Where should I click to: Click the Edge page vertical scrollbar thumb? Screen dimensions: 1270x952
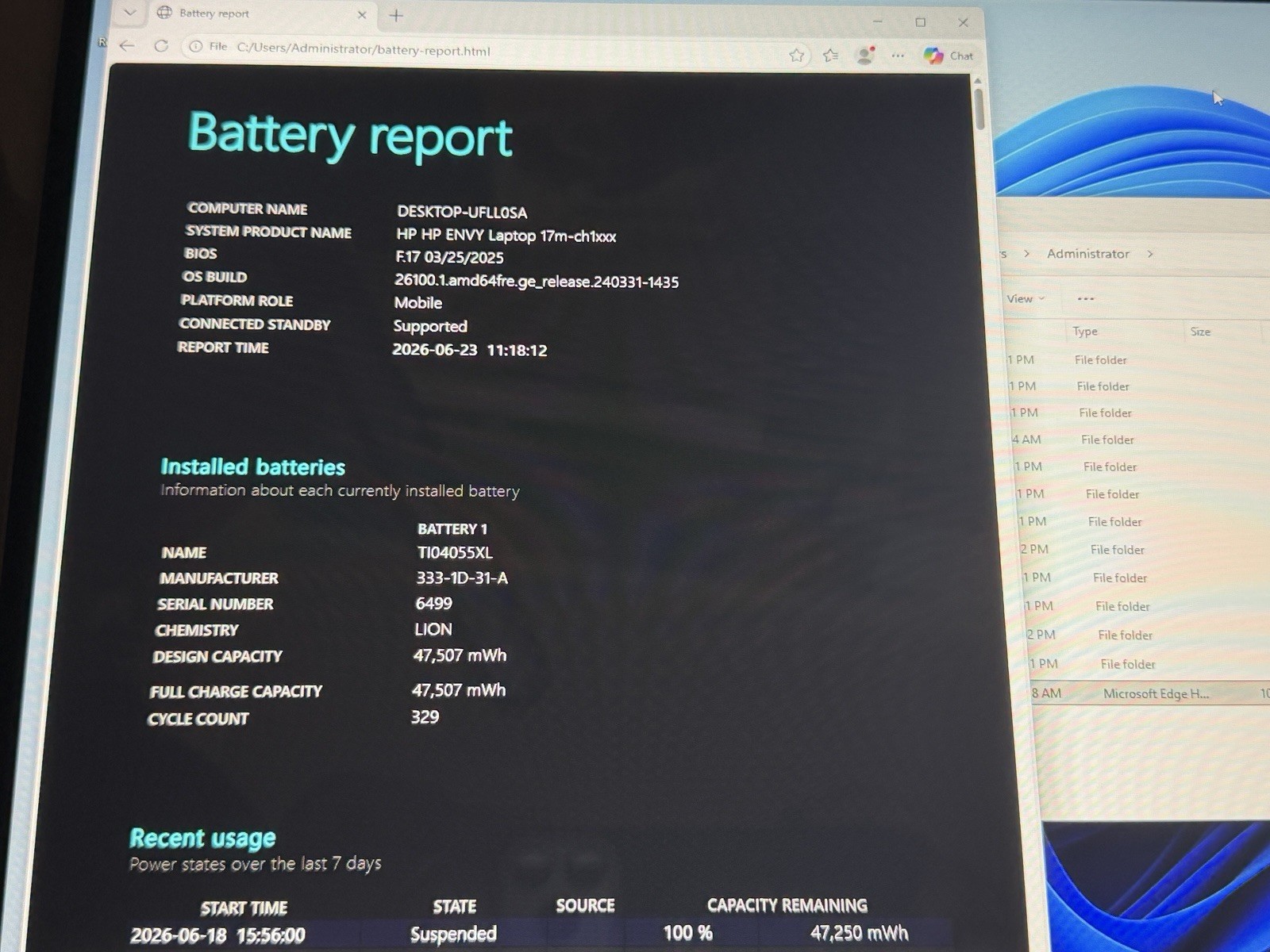[979, 109]
